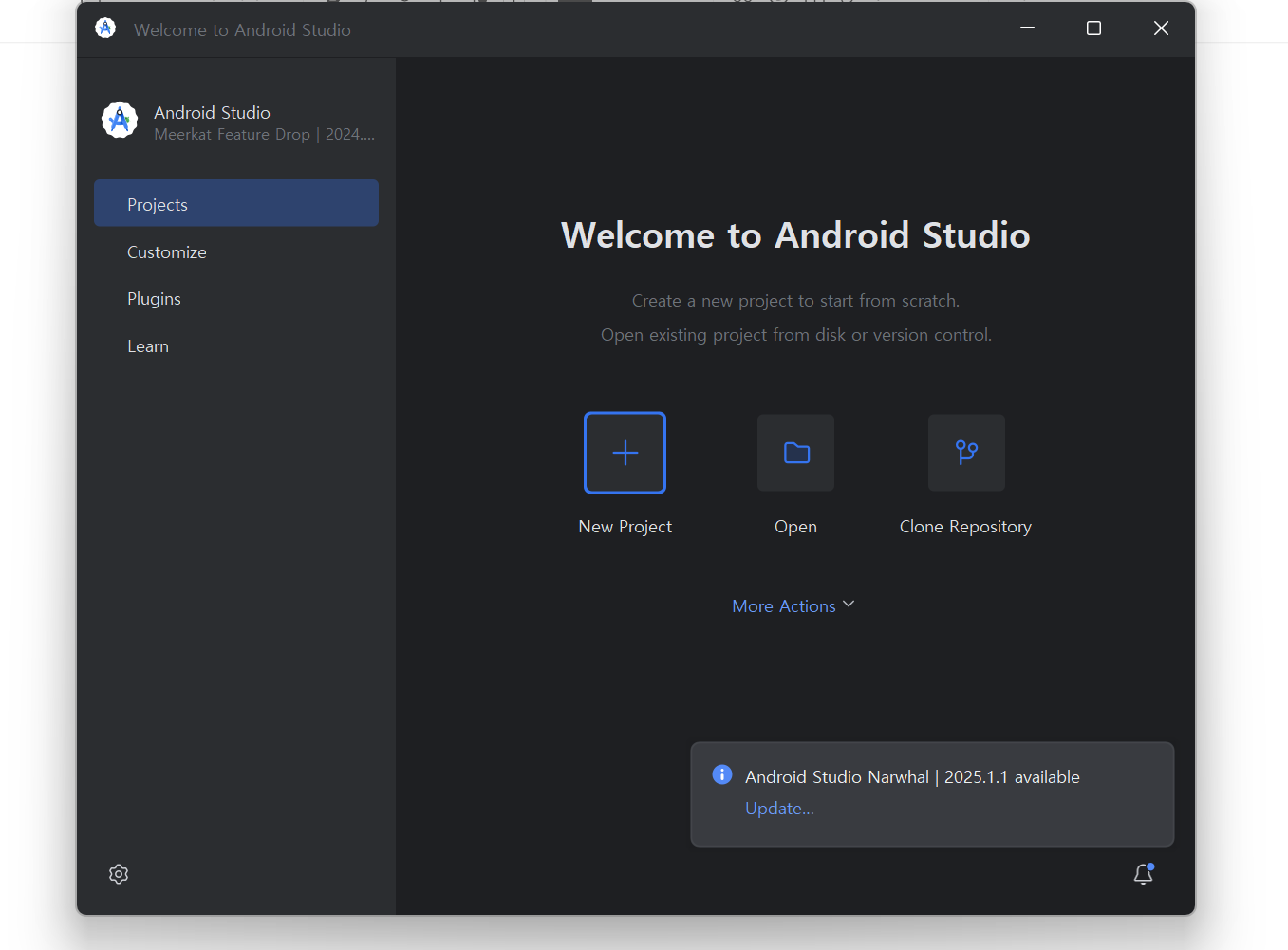The width and height of the screenshot is (1288, 950).
Task: Click the info icon in update notification
Action: point(722,774)
